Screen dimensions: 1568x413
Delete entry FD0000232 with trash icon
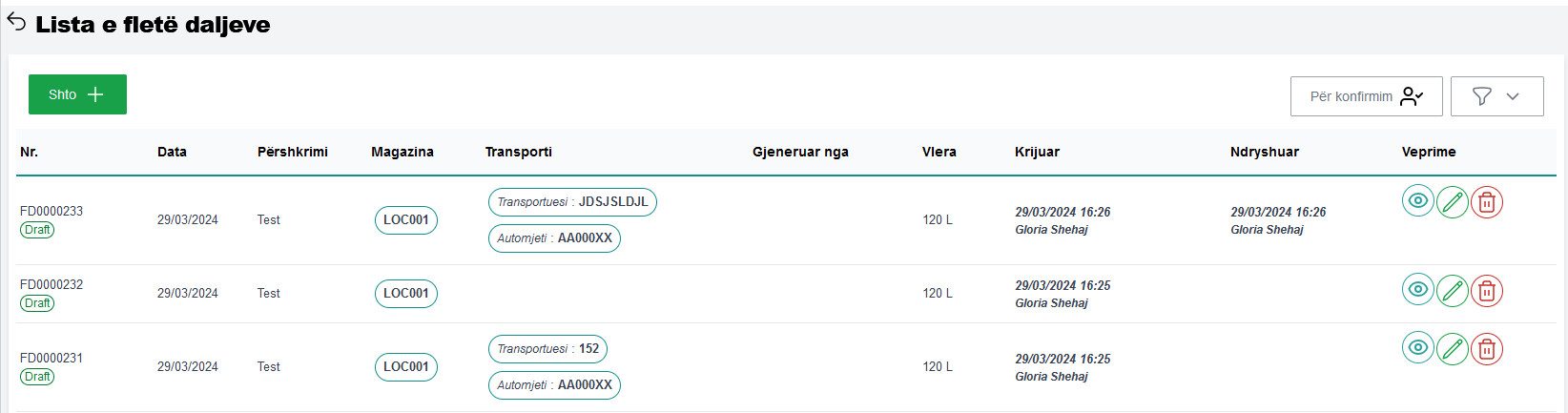coord(1486,291)
